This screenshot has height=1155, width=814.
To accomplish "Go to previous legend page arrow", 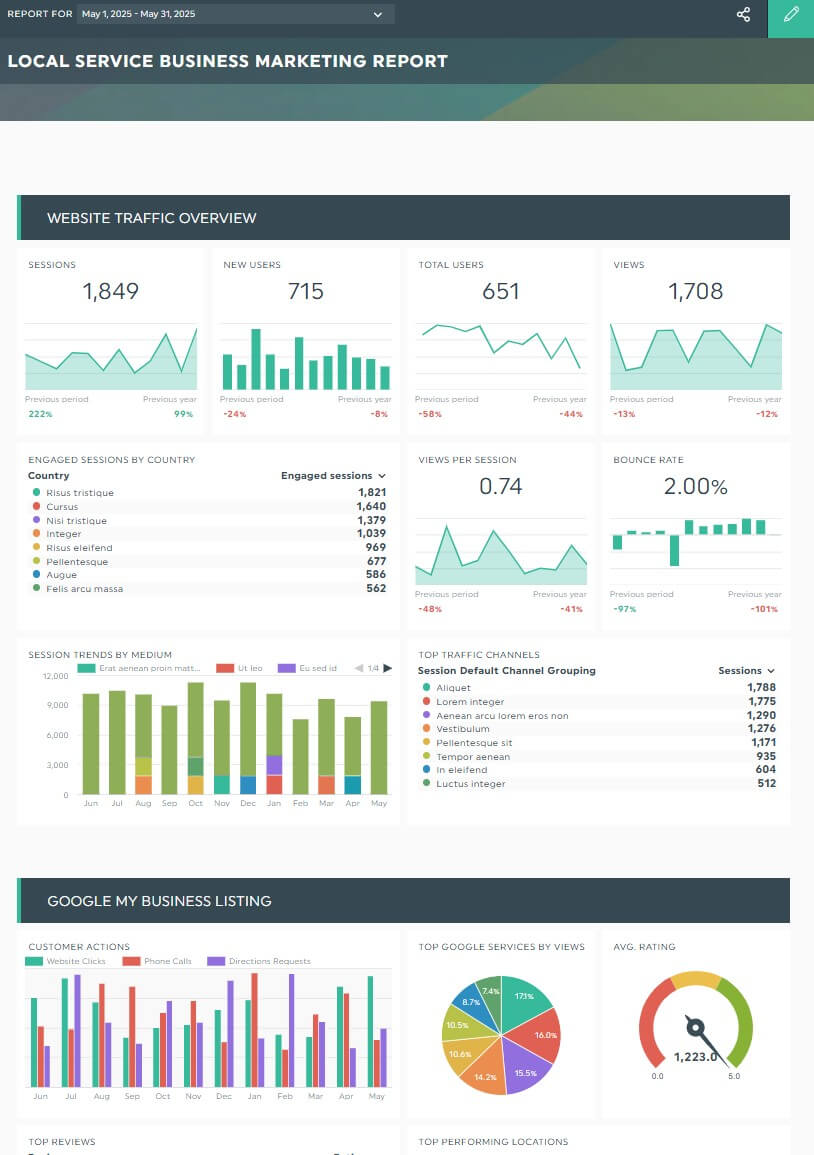I will coord(359,668).
